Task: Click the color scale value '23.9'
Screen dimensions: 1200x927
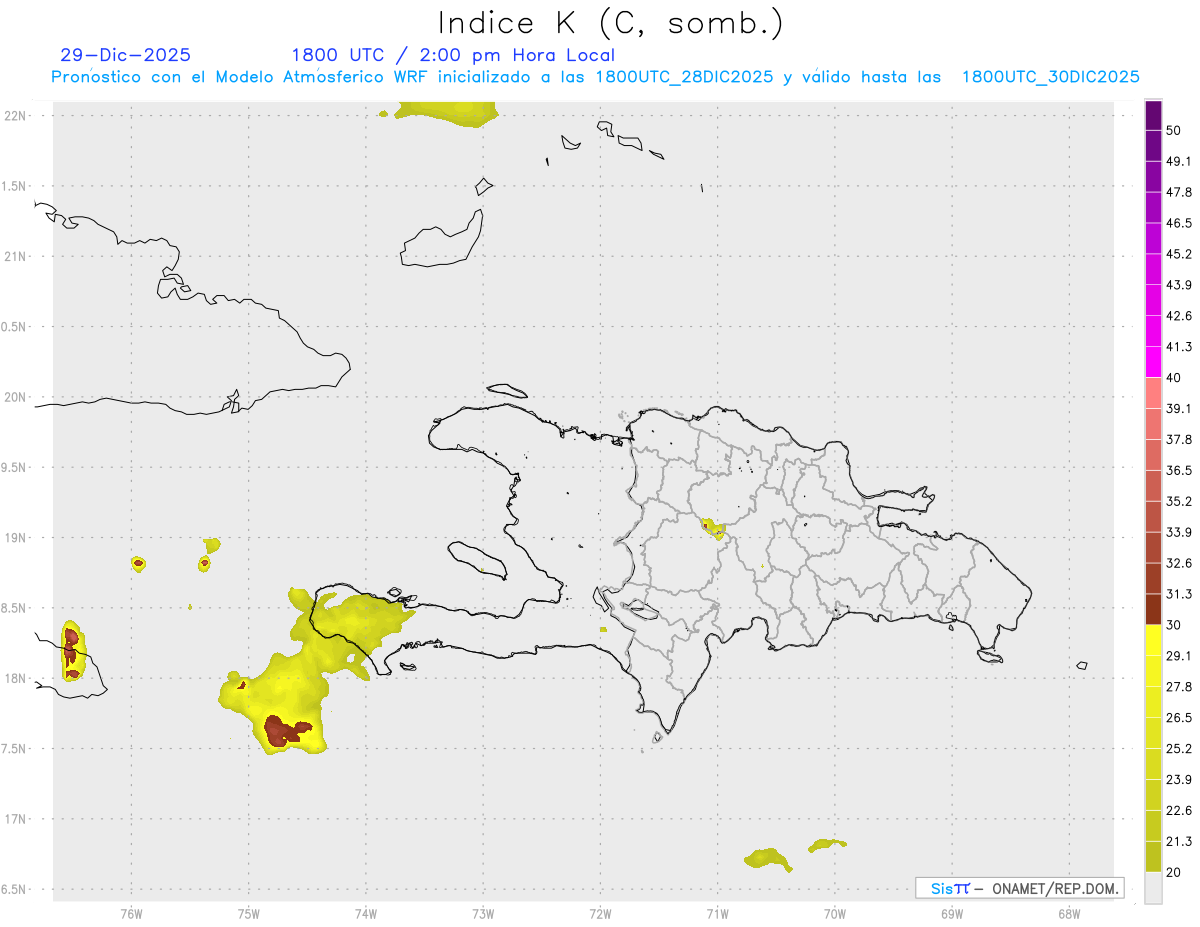Action: click(x=1179, y=780)
